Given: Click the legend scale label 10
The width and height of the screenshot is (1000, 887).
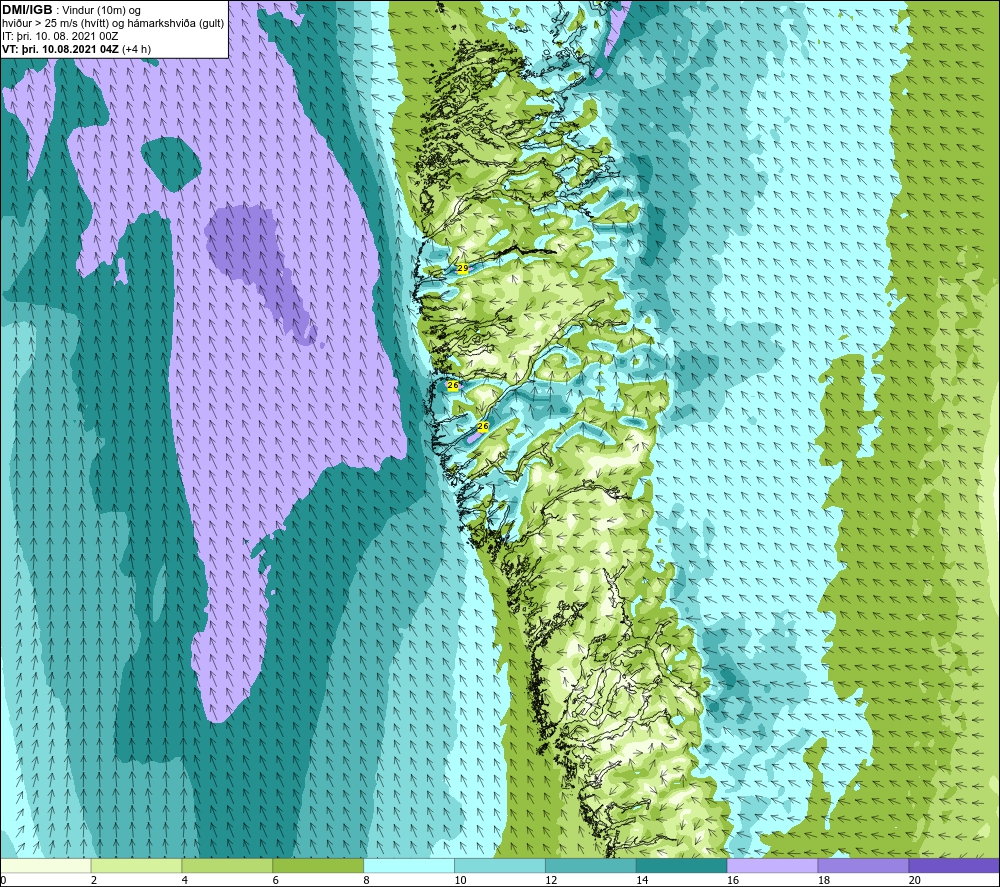Looking at the screenshot, I should (x=460, y=880).
